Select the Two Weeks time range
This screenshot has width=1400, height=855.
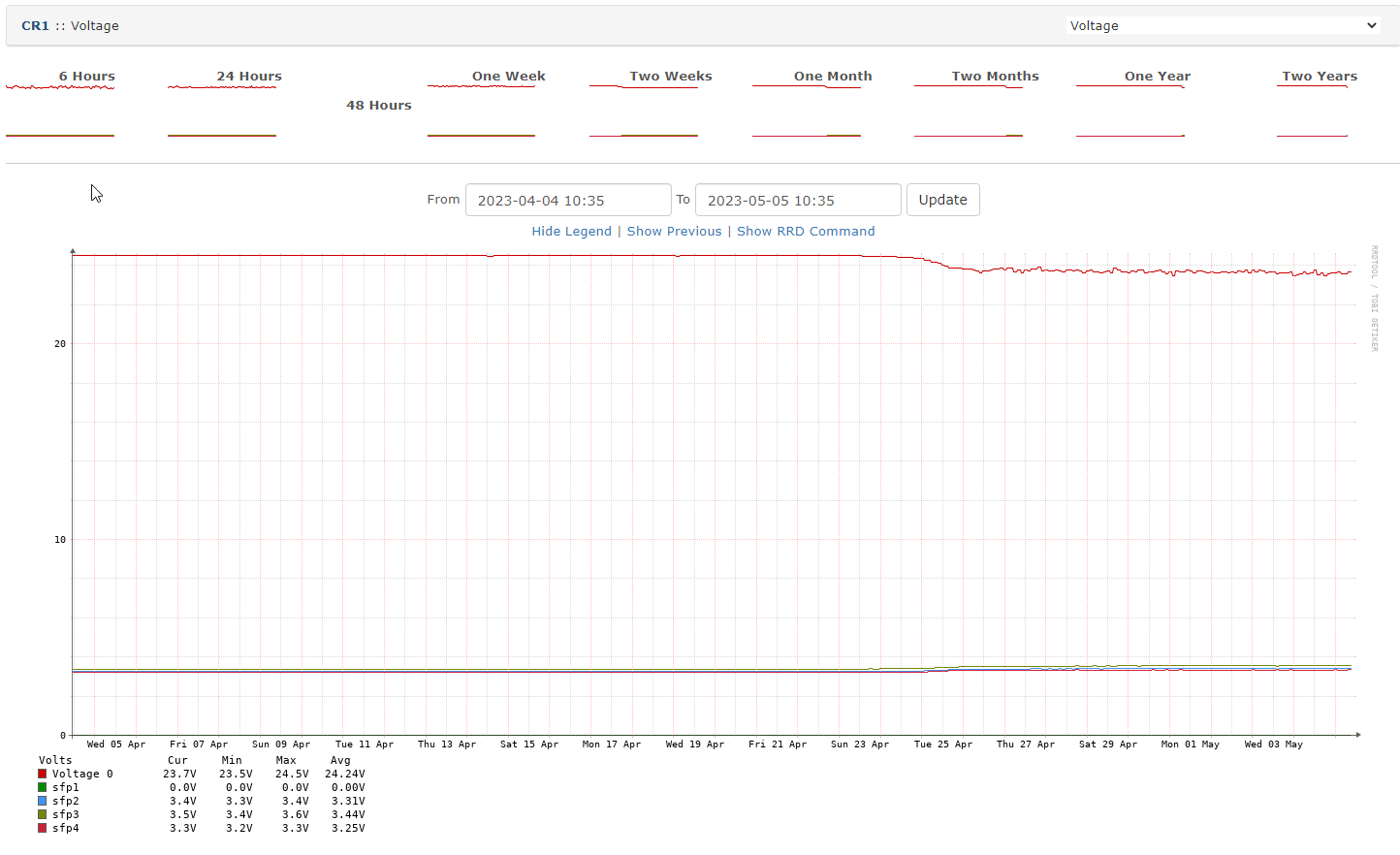[x=671, y=77]
